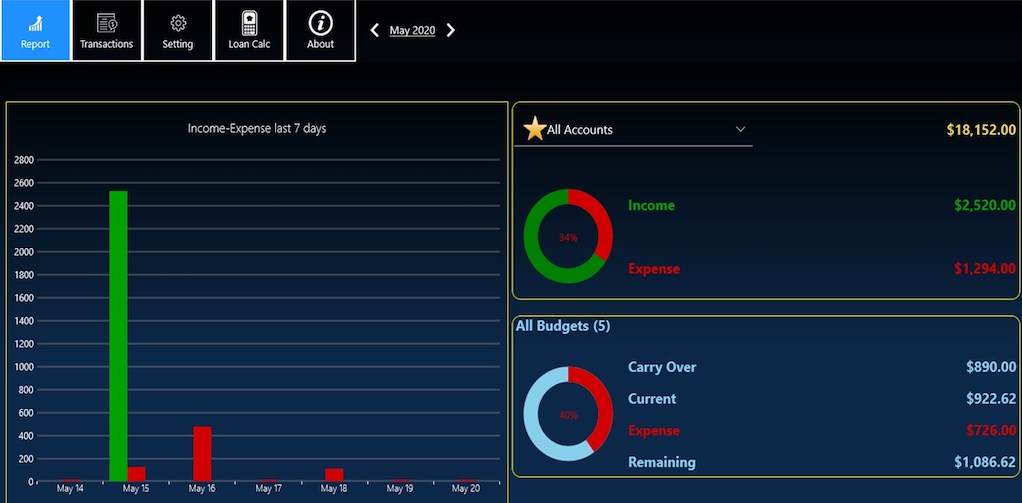Go to next month arrow
Image resolution: width=1022 pixels, height=503 pixels.
click(451, 30)
